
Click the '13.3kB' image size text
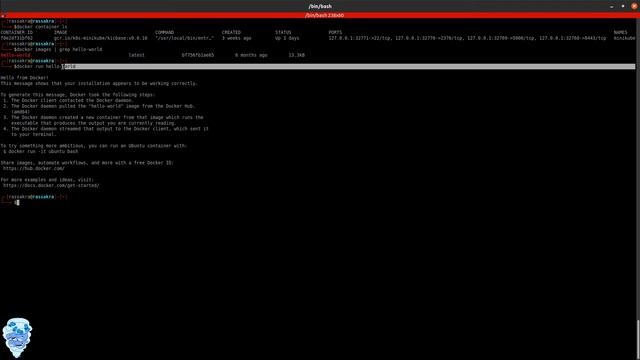[297, 55]
